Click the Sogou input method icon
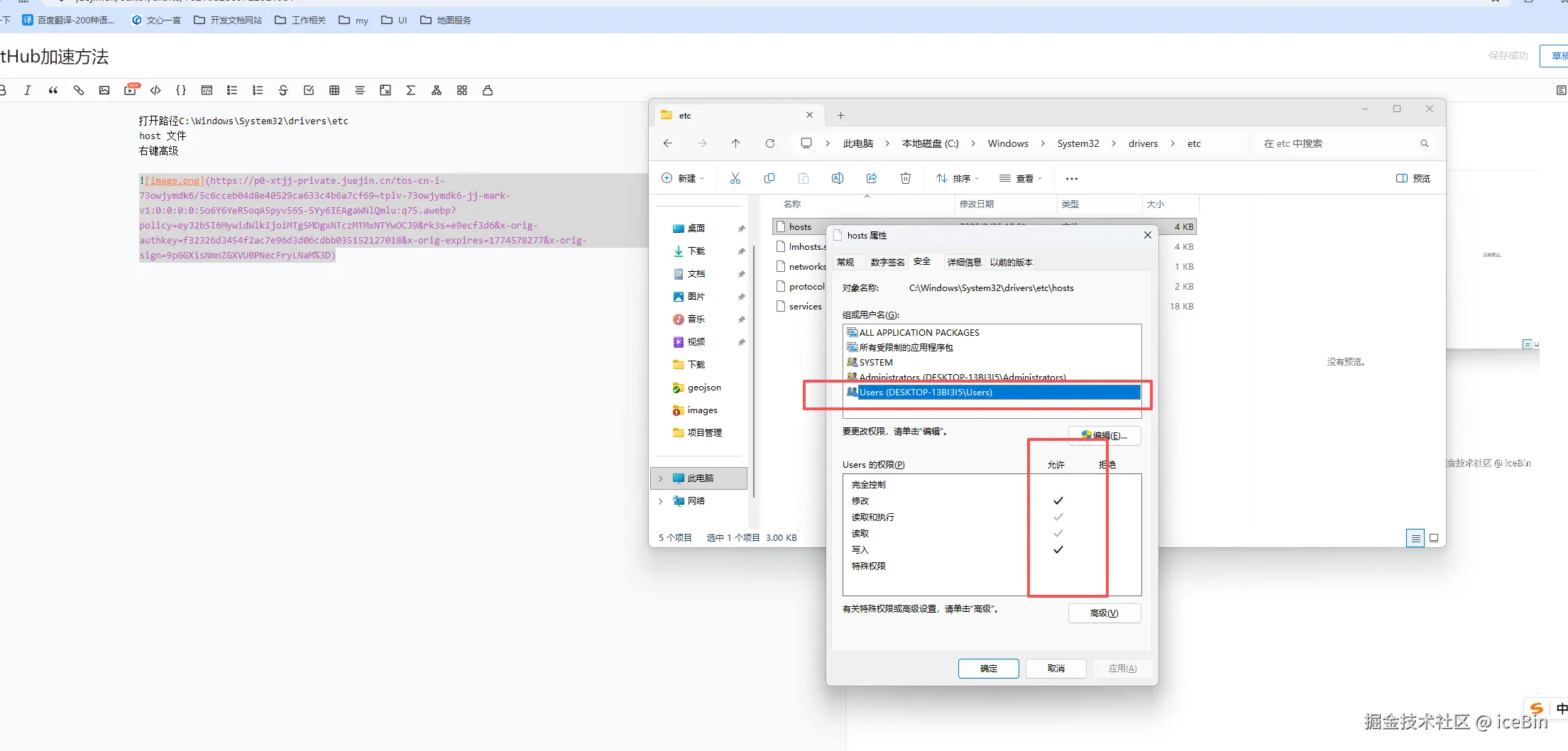Screen dimensions: 1568x751 click(x=1537, y=708)
